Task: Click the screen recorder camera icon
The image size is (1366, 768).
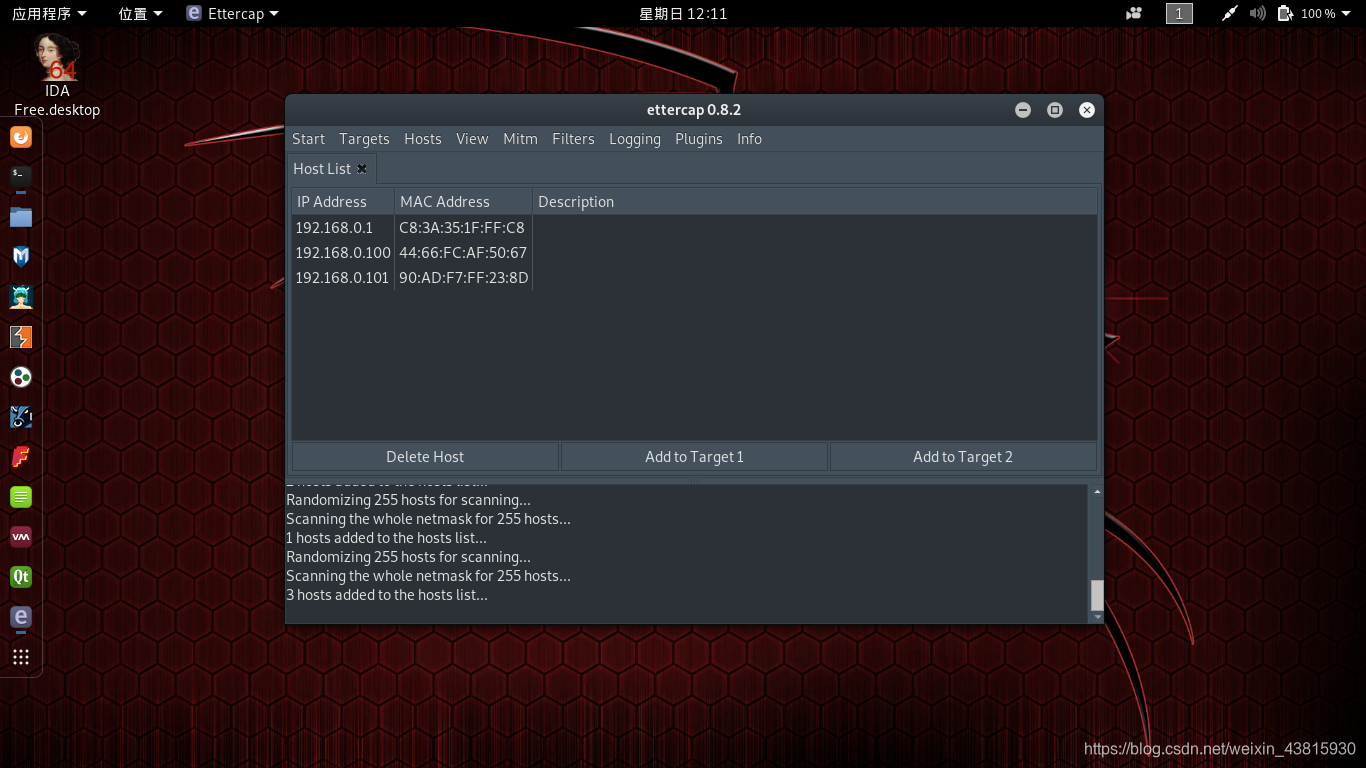Action: [1134, 13]
